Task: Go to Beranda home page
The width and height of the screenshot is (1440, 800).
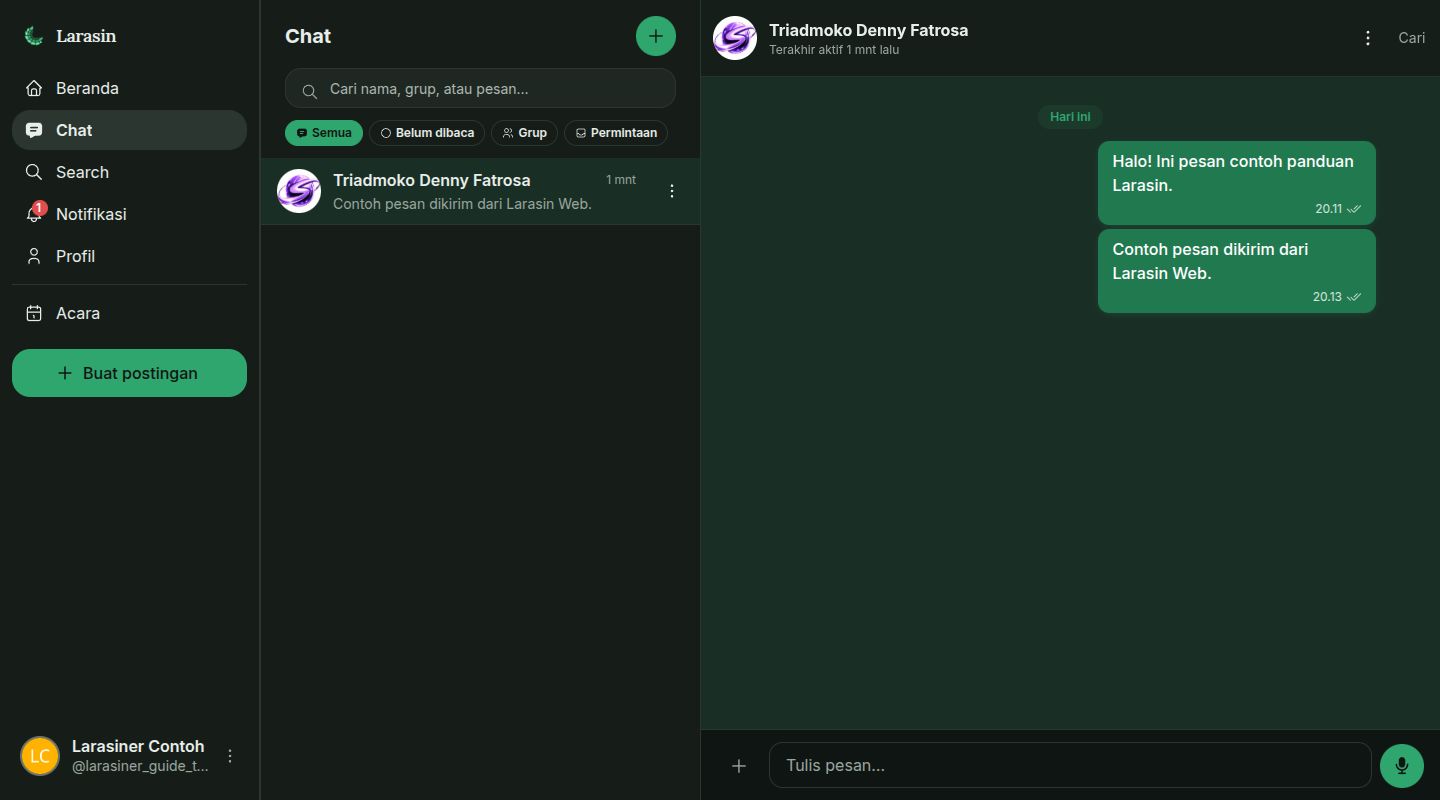Action: 129,88
